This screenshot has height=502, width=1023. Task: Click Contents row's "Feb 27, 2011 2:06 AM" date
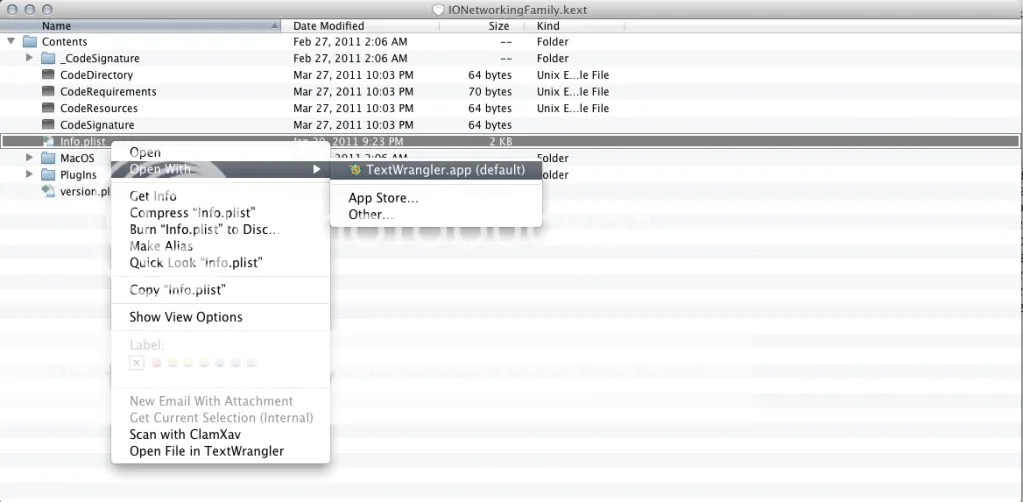tap(350, 42)
